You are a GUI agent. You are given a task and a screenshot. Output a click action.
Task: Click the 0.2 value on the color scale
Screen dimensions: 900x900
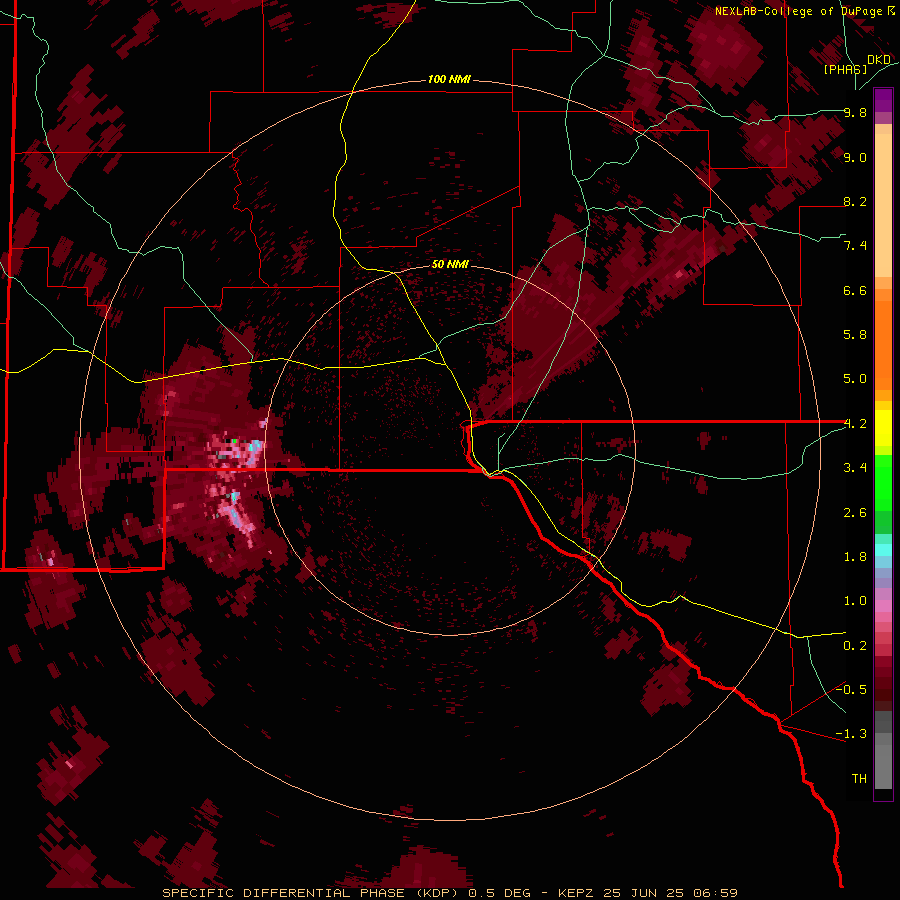coord(855,645)
